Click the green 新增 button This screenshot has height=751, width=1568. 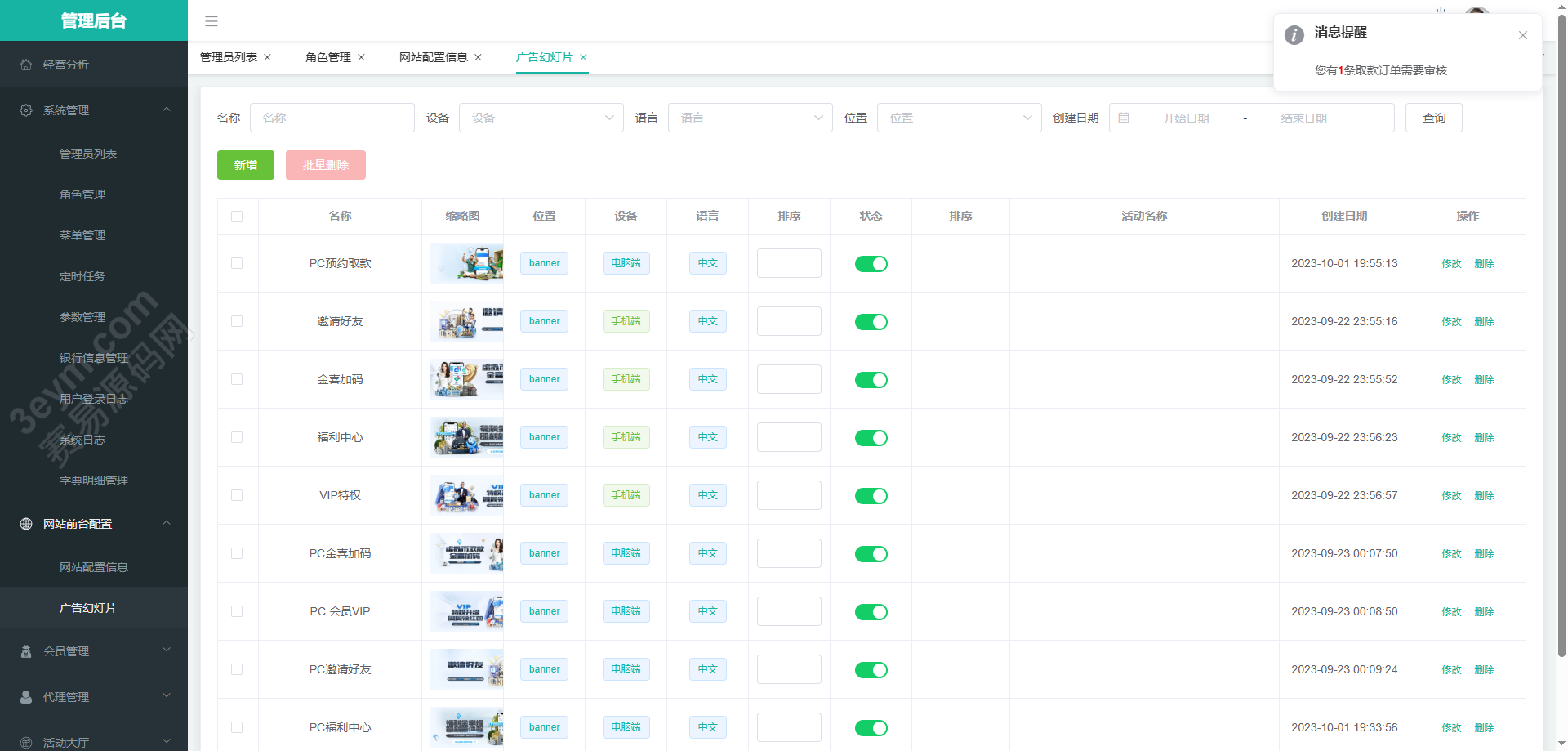(x=245, y=165)
